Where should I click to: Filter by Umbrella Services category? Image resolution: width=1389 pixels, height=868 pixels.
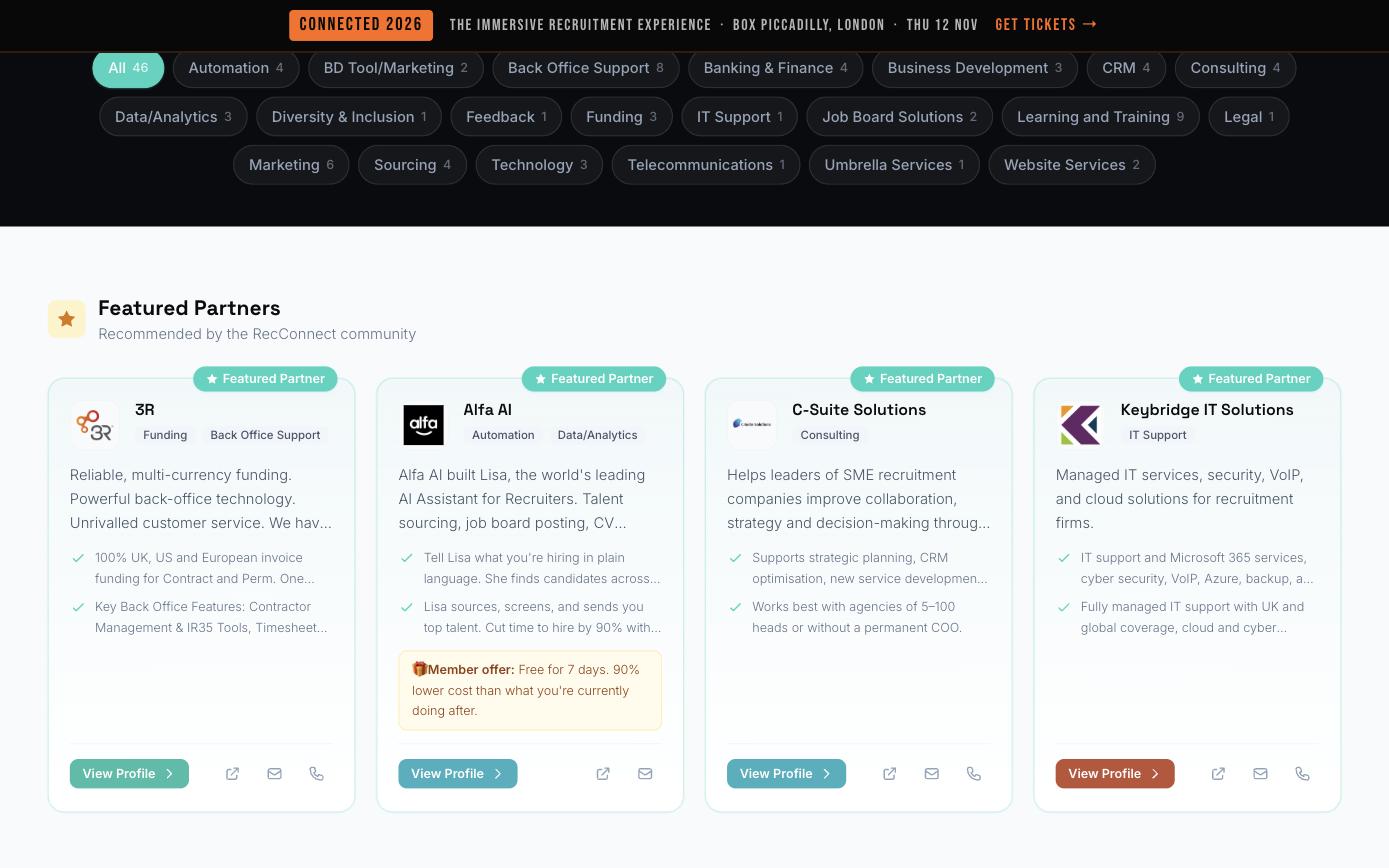click(894, 165)
